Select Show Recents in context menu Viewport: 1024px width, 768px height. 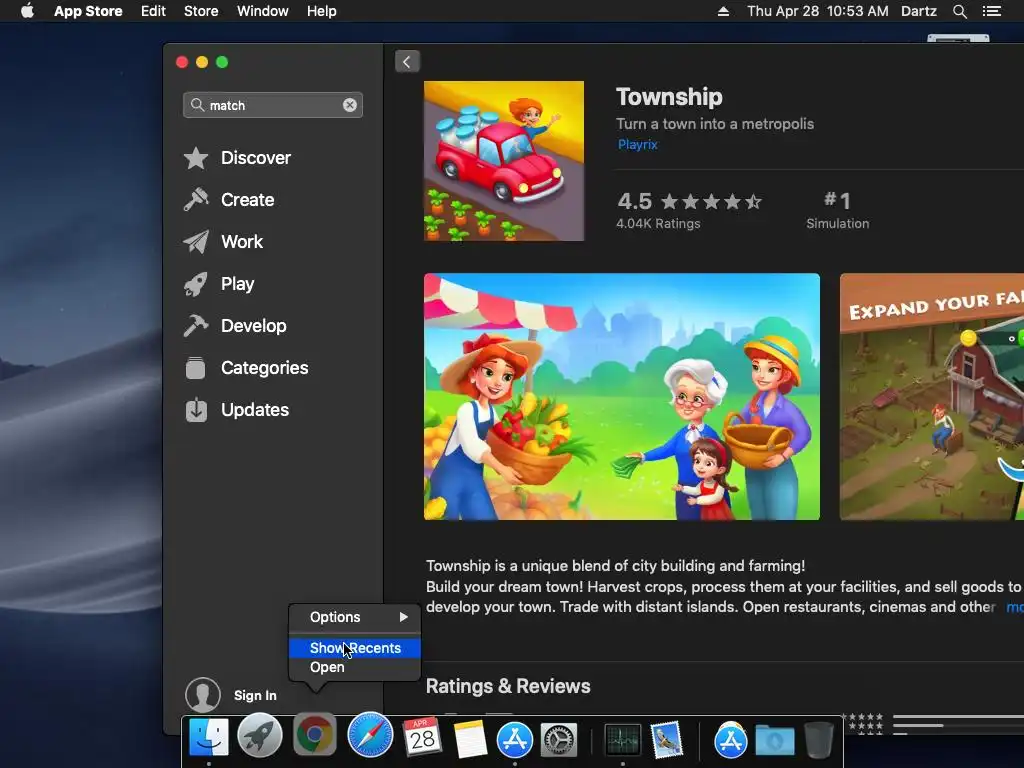(x=355, y=648)
